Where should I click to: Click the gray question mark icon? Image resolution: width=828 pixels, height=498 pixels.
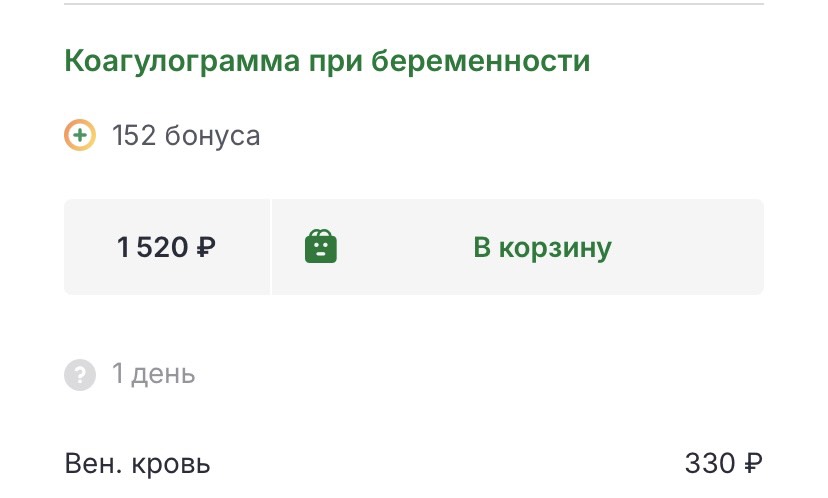click(x=80, y=375)
